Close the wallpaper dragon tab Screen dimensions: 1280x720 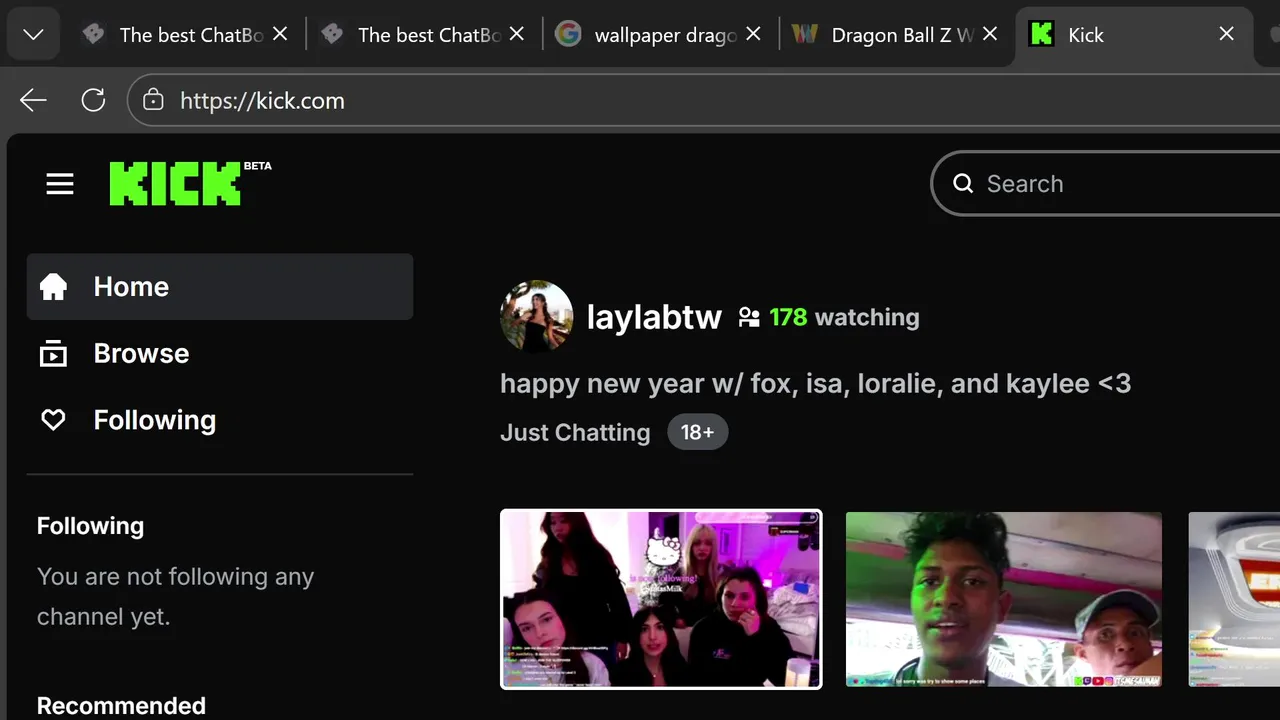tap(754, 34)
